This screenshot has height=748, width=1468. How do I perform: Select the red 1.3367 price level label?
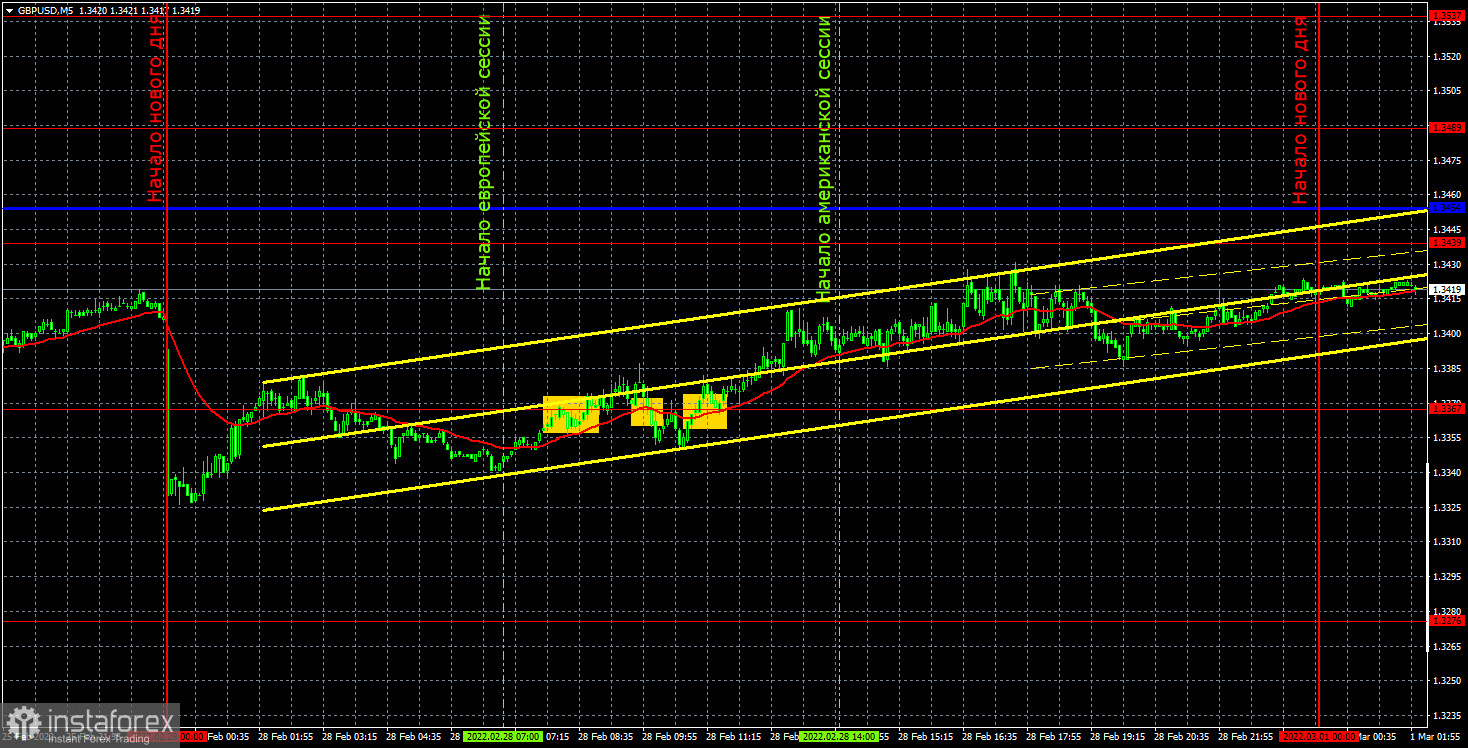tap(1447, 408)
